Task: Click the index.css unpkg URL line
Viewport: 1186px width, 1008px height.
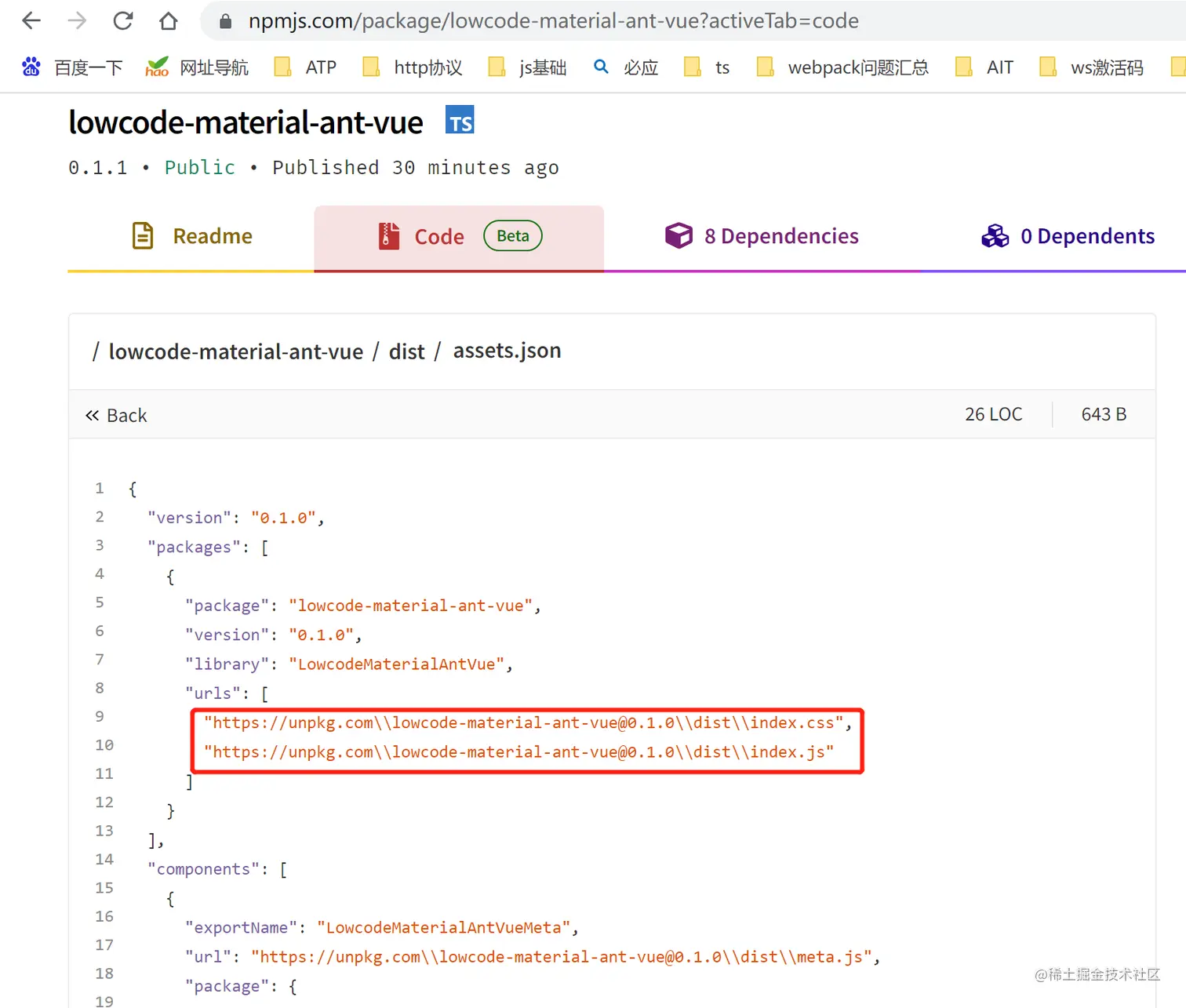Action: click(528, 722)
